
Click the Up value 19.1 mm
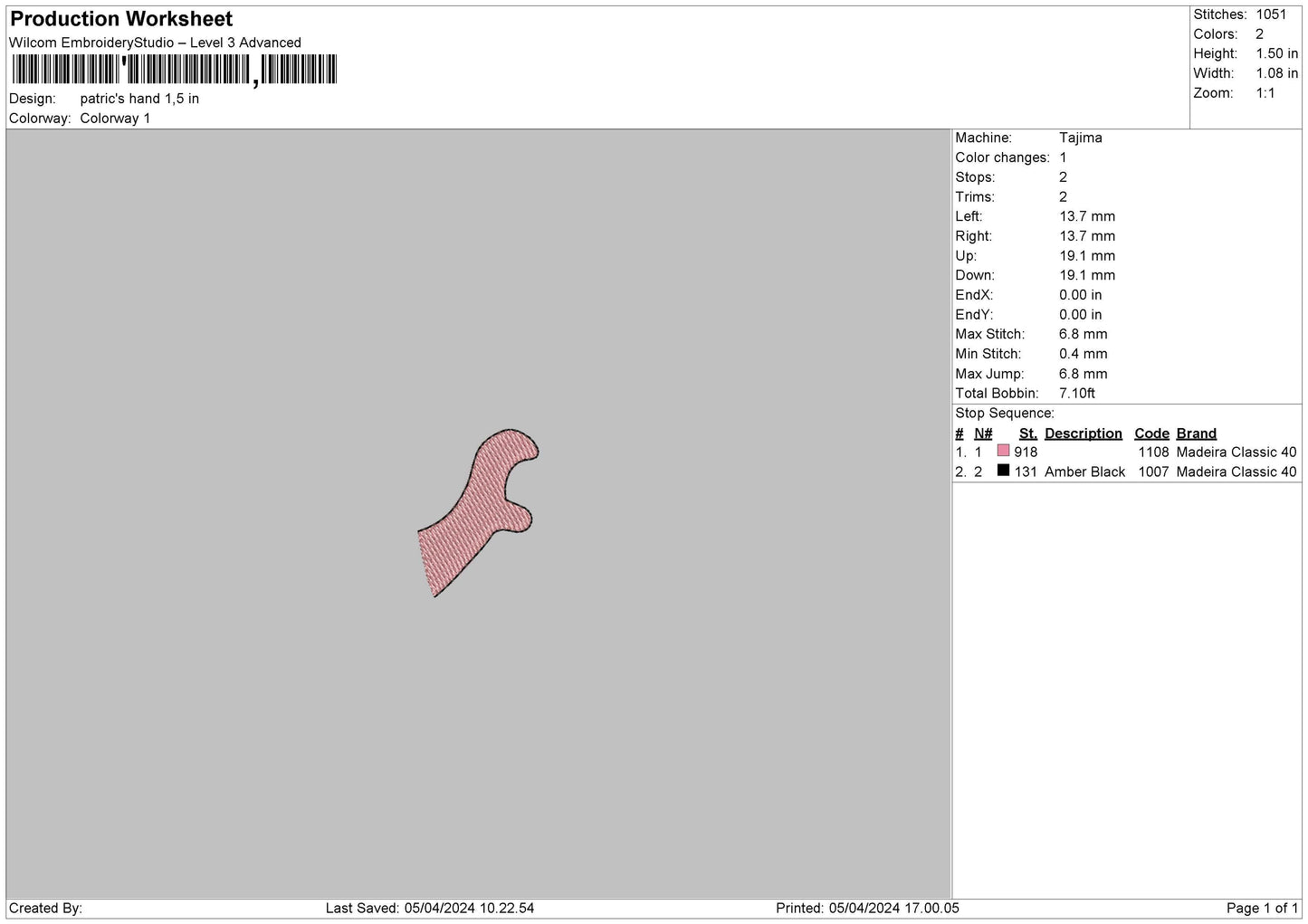coord(1087,256)
